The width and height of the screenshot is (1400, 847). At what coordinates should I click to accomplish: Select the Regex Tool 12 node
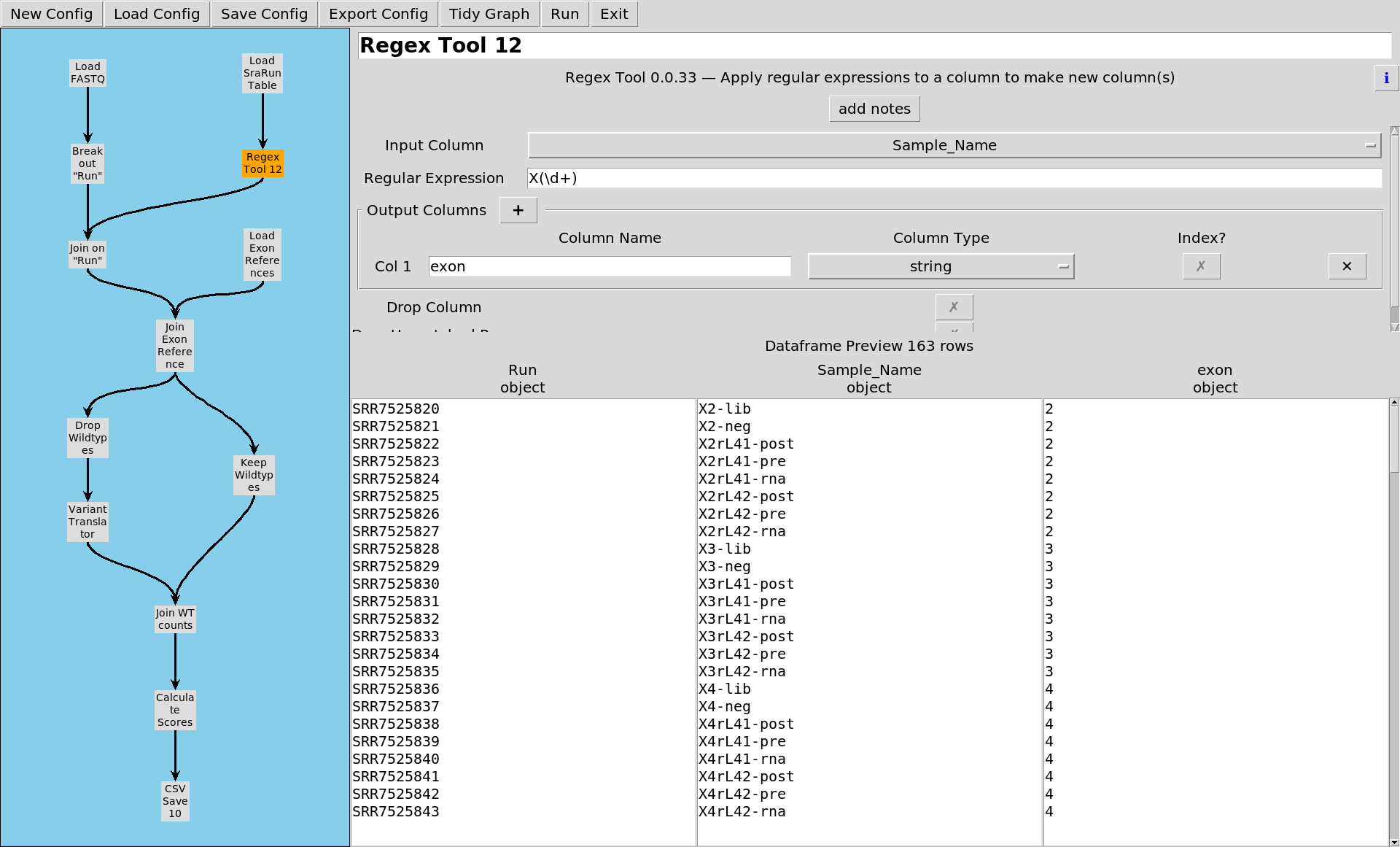tap(262, 163)
